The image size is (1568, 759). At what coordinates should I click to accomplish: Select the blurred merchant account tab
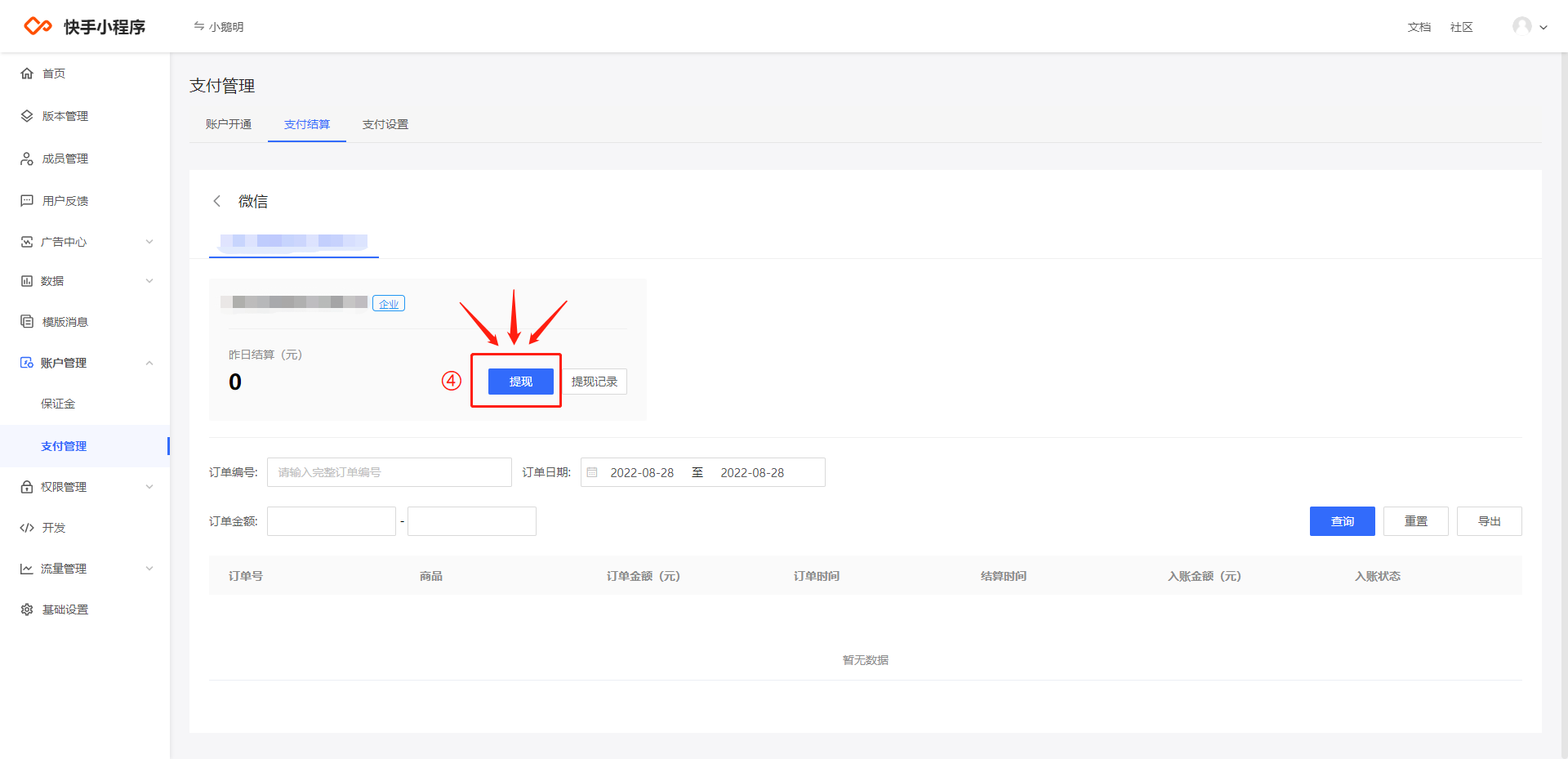tap(294, 241)
